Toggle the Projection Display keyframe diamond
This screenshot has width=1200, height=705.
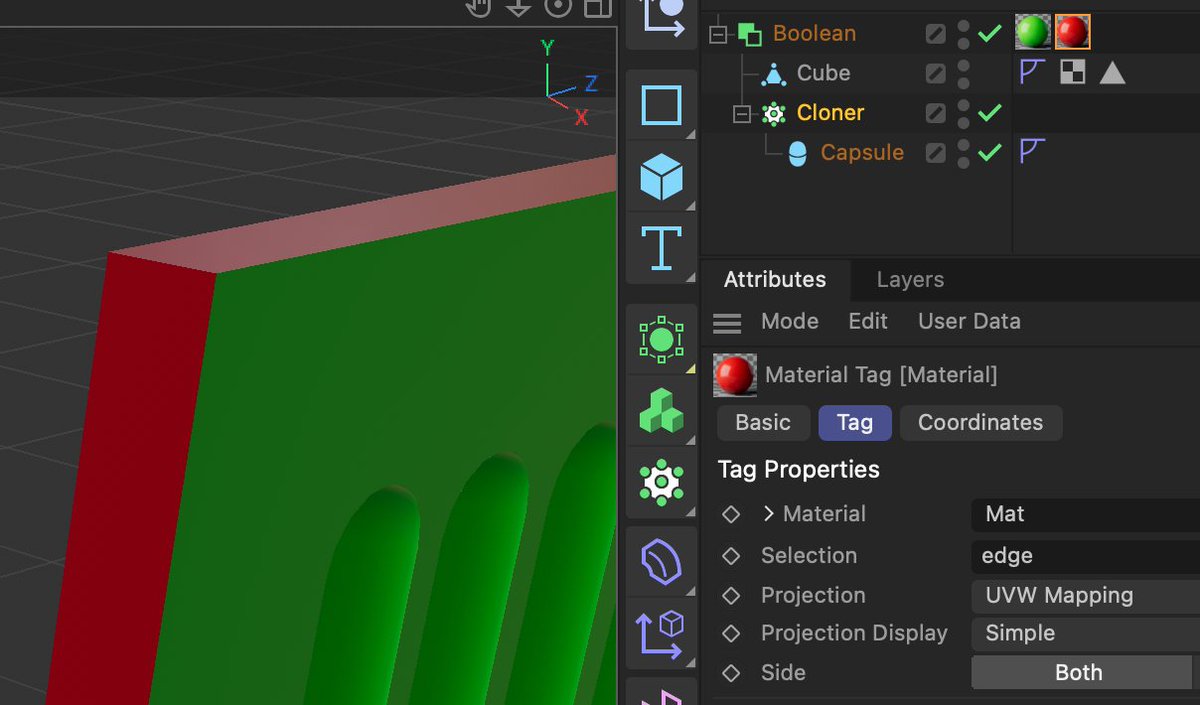pos(731,633)
